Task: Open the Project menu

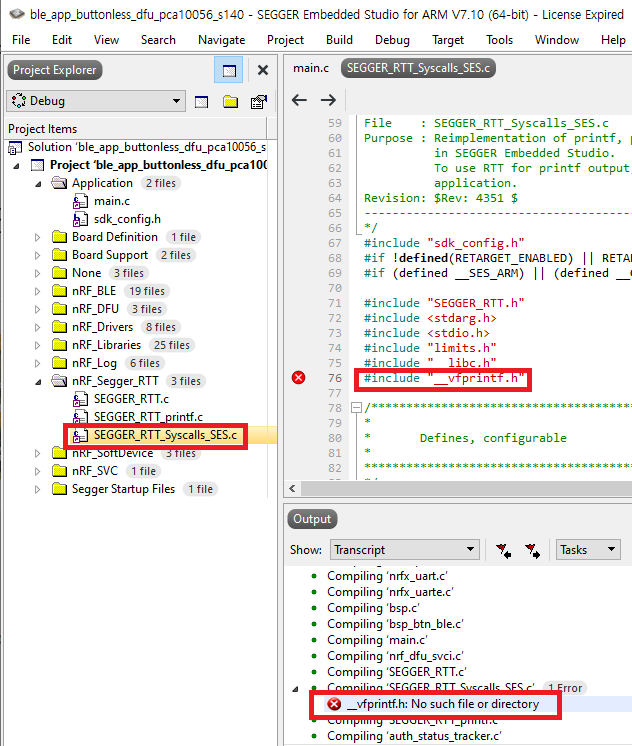Action: tap(285, 40)
